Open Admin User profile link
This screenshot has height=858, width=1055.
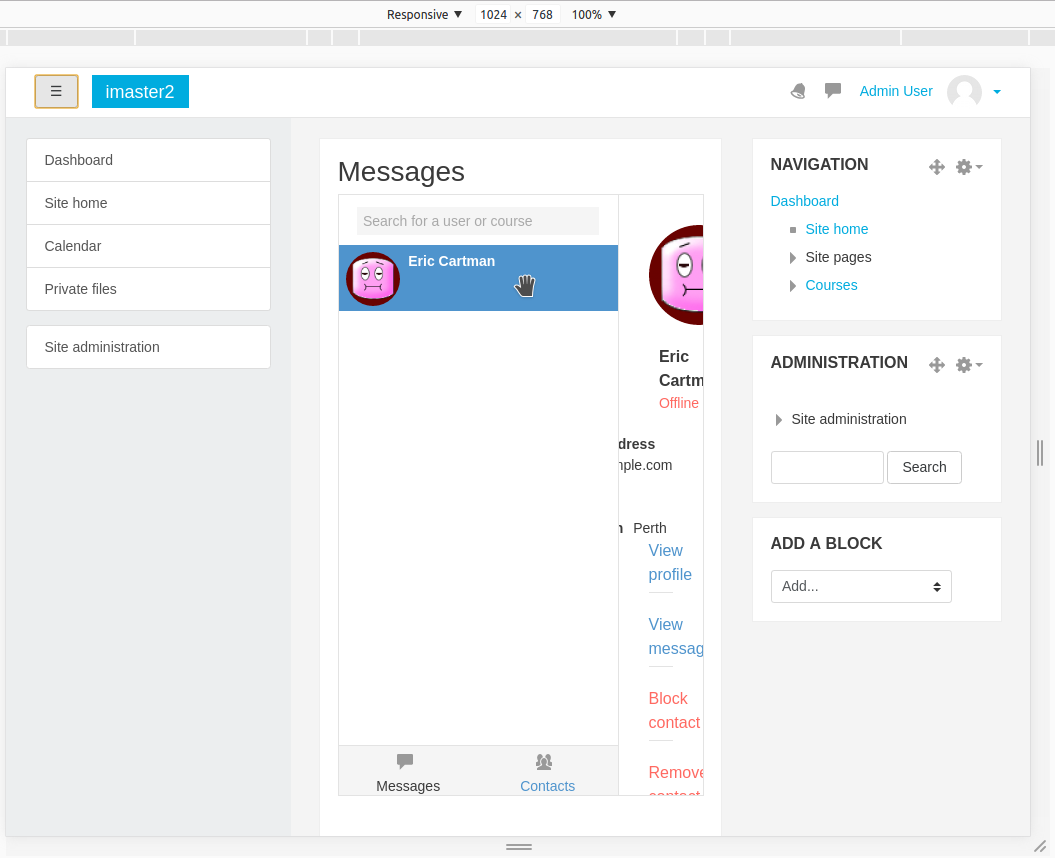[896, 91]
